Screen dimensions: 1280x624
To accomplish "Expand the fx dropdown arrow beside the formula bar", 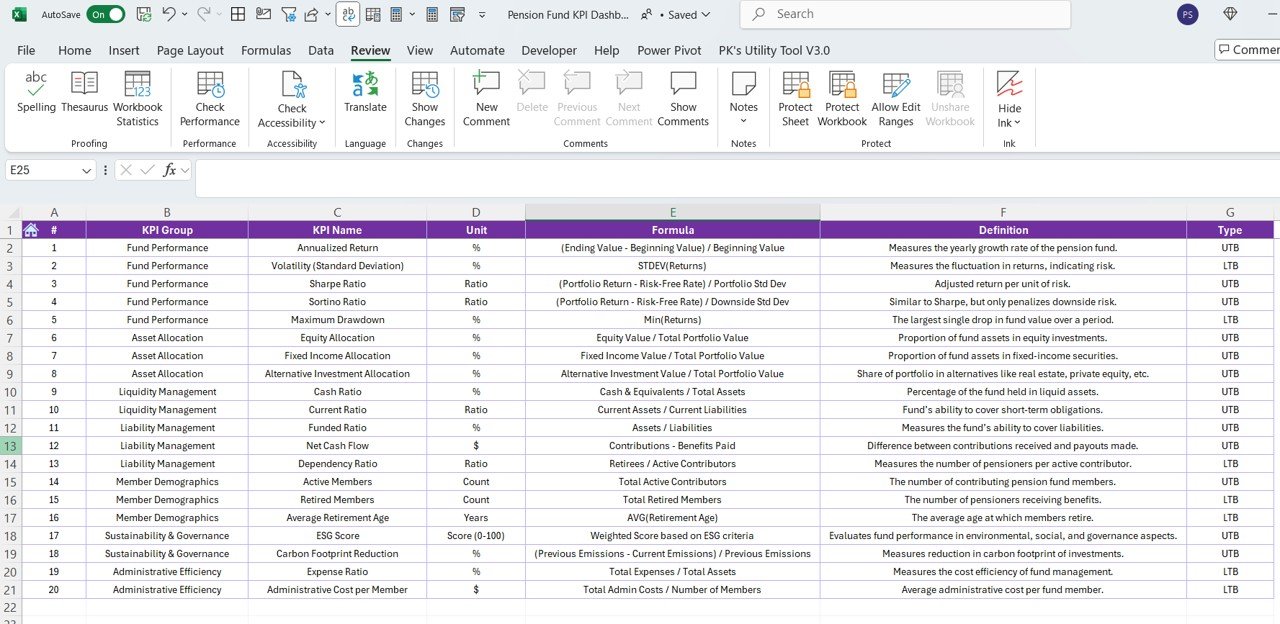I will tap(185, 171).
